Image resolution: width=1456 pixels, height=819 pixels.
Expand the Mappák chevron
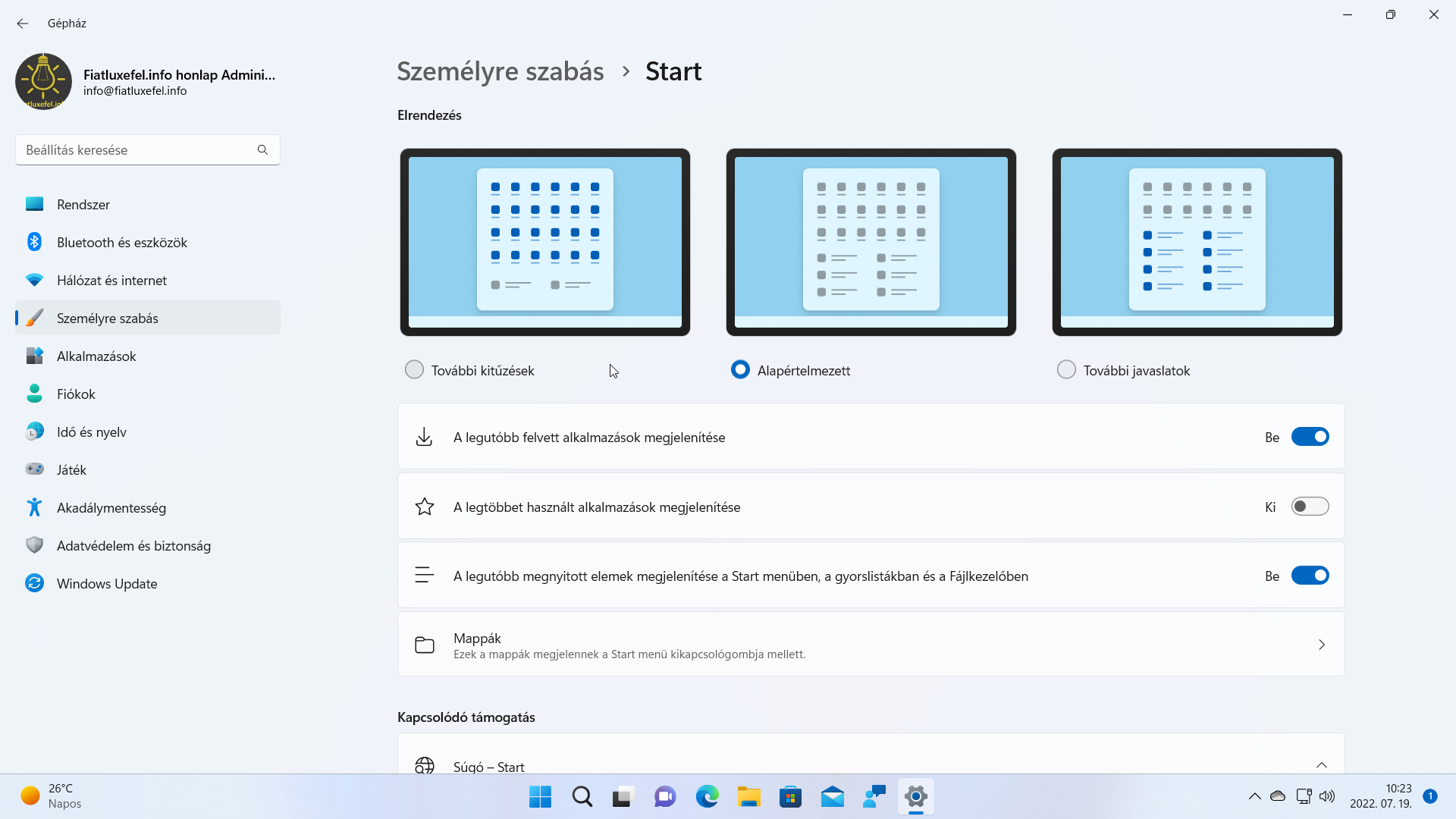tap(1322, 645)
